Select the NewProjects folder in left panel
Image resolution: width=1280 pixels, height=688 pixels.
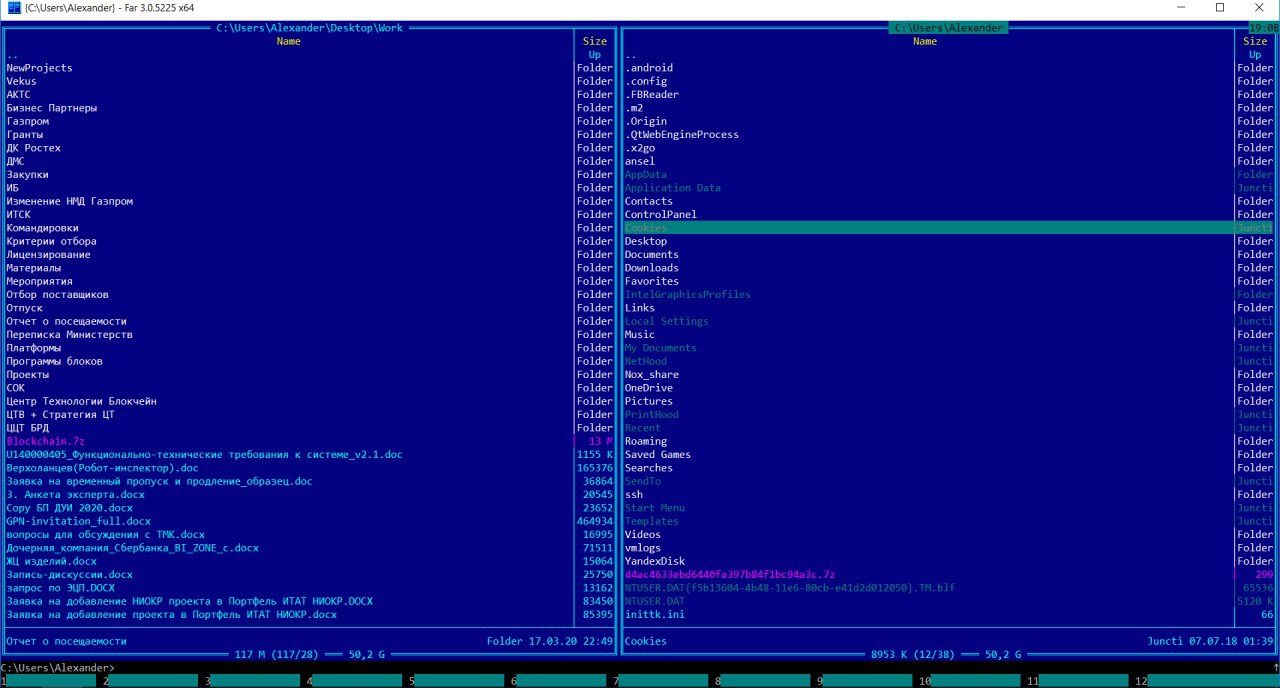point(40,68)
